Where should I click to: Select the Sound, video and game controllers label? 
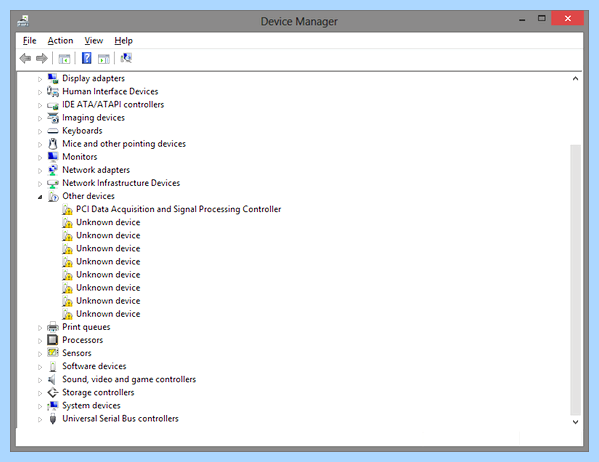pos(129,379)
